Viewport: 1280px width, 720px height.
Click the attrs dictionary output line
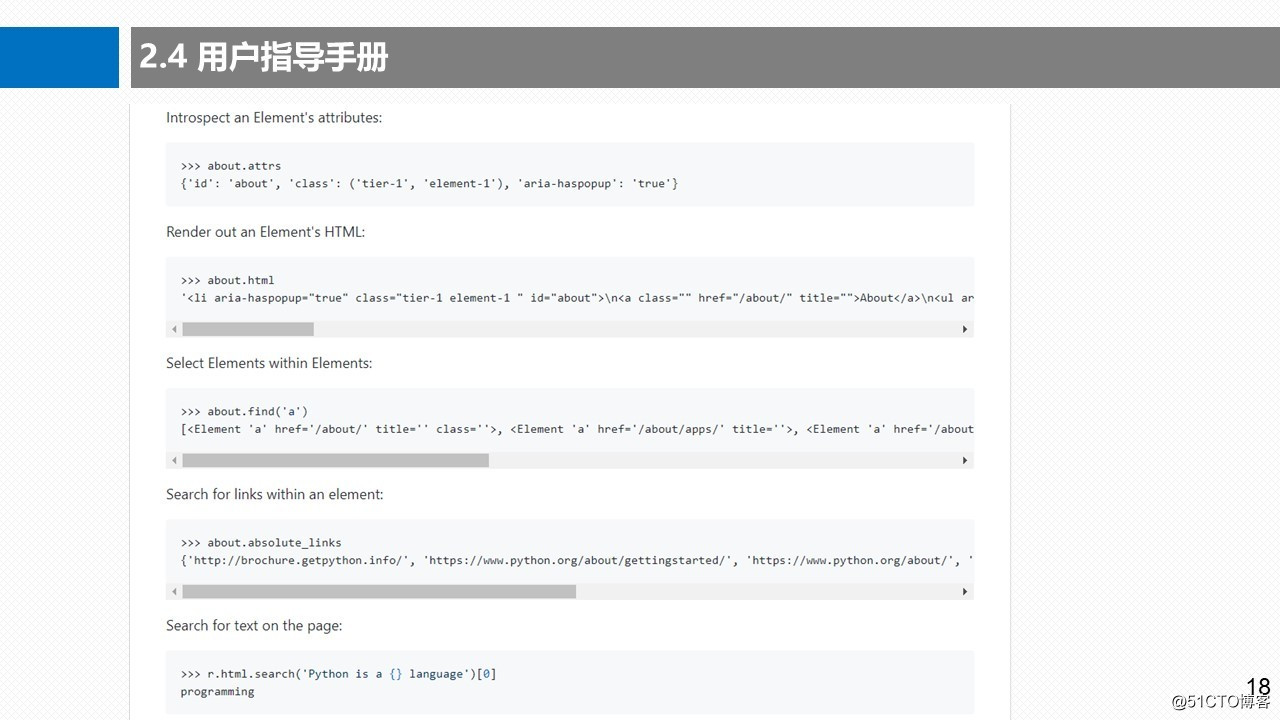429,183
